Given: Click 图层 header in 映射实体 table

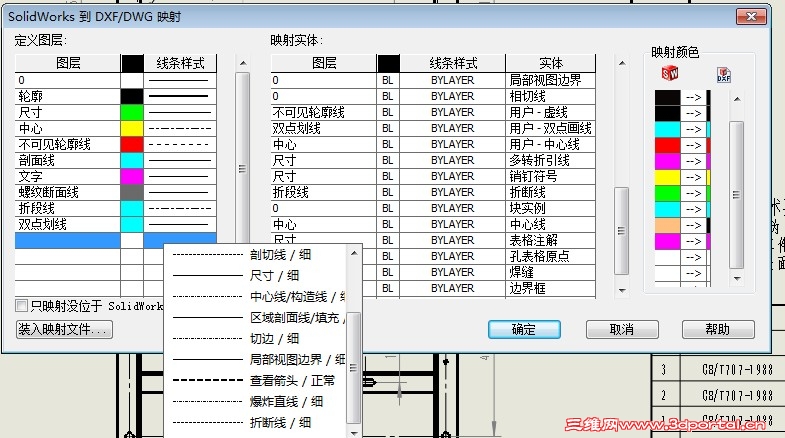Looking at the screenshot, I should (x=323, y=63).
